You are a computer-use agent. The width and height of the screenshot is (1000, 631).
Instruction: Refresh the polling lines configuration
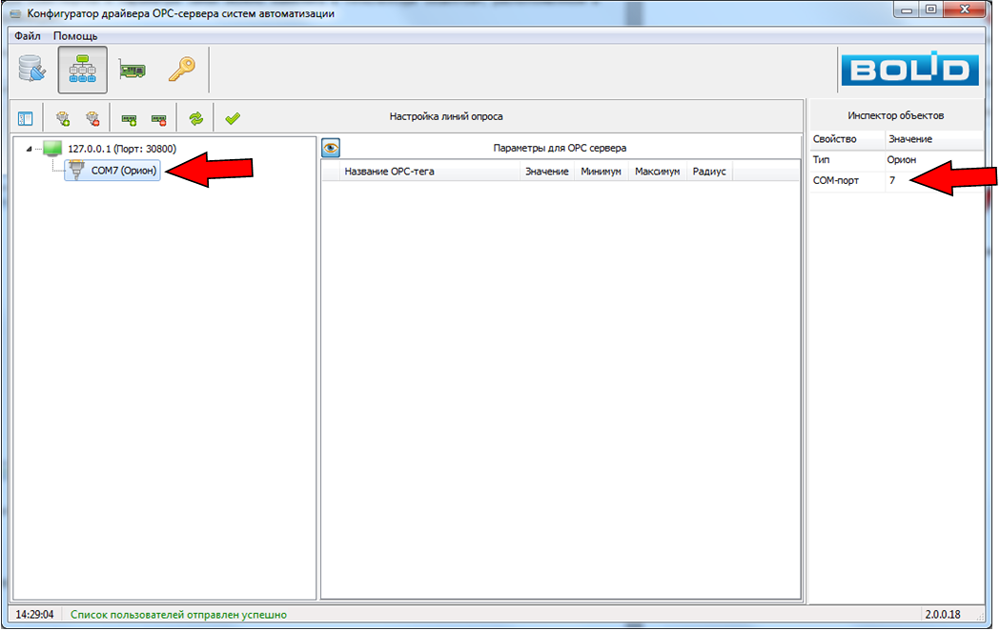click(196, 118)
